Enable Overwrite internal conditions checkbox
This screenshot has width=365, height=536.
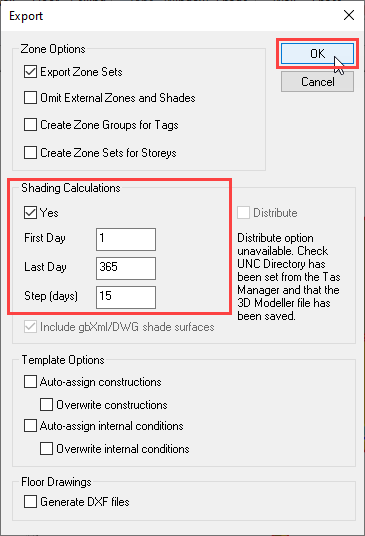pos(46,448)
